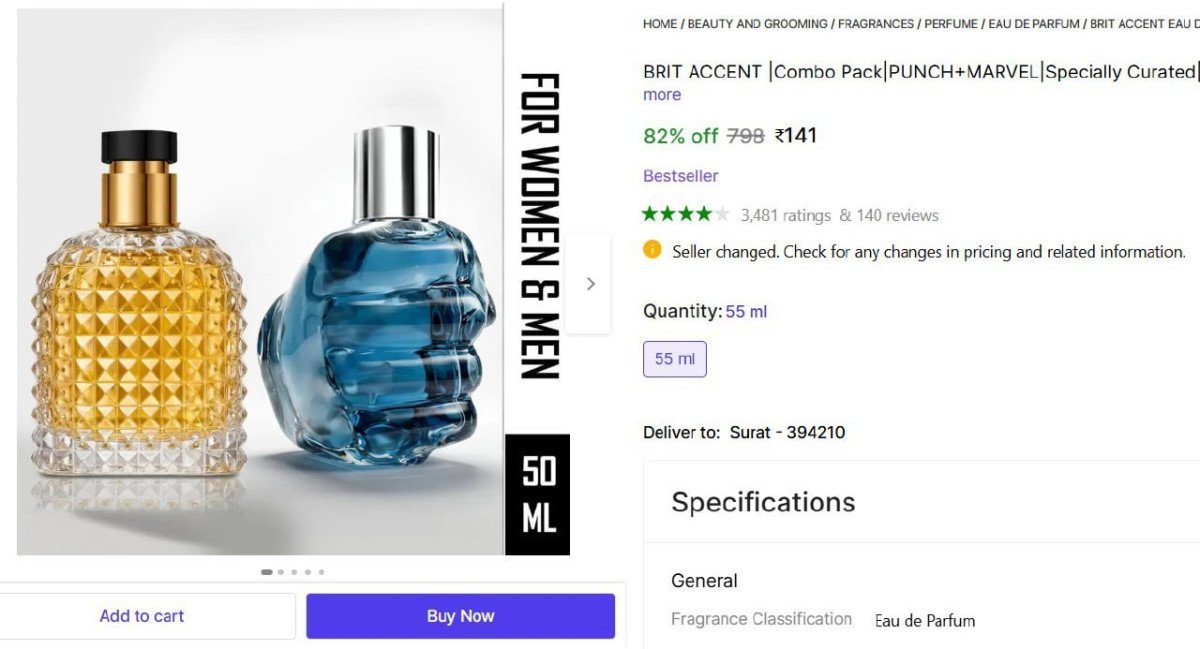Click the perfume bottles product image
This screenshot has width=1200, height=649.
click(260, 282)
